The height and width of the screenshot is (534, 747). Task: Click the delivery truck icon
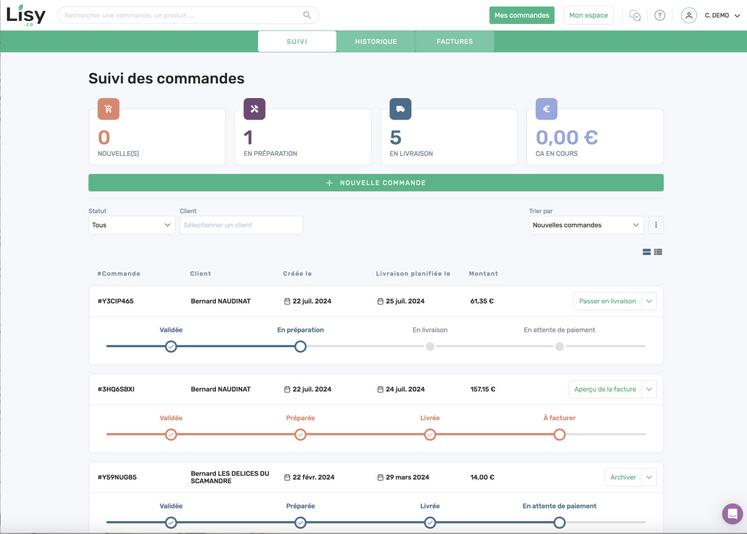coord(400,109)
